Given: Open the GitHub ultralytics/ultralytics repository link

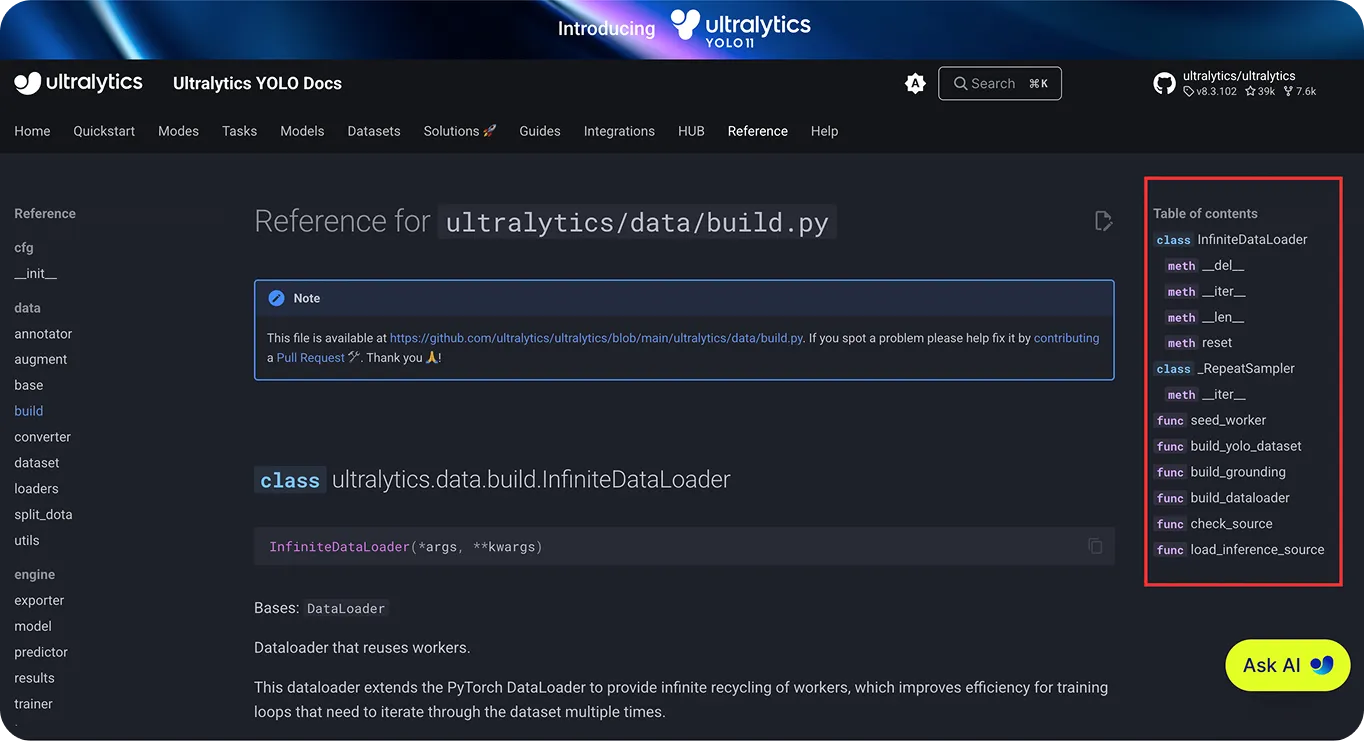Looking at the screenshot, I should [1235, 83].
